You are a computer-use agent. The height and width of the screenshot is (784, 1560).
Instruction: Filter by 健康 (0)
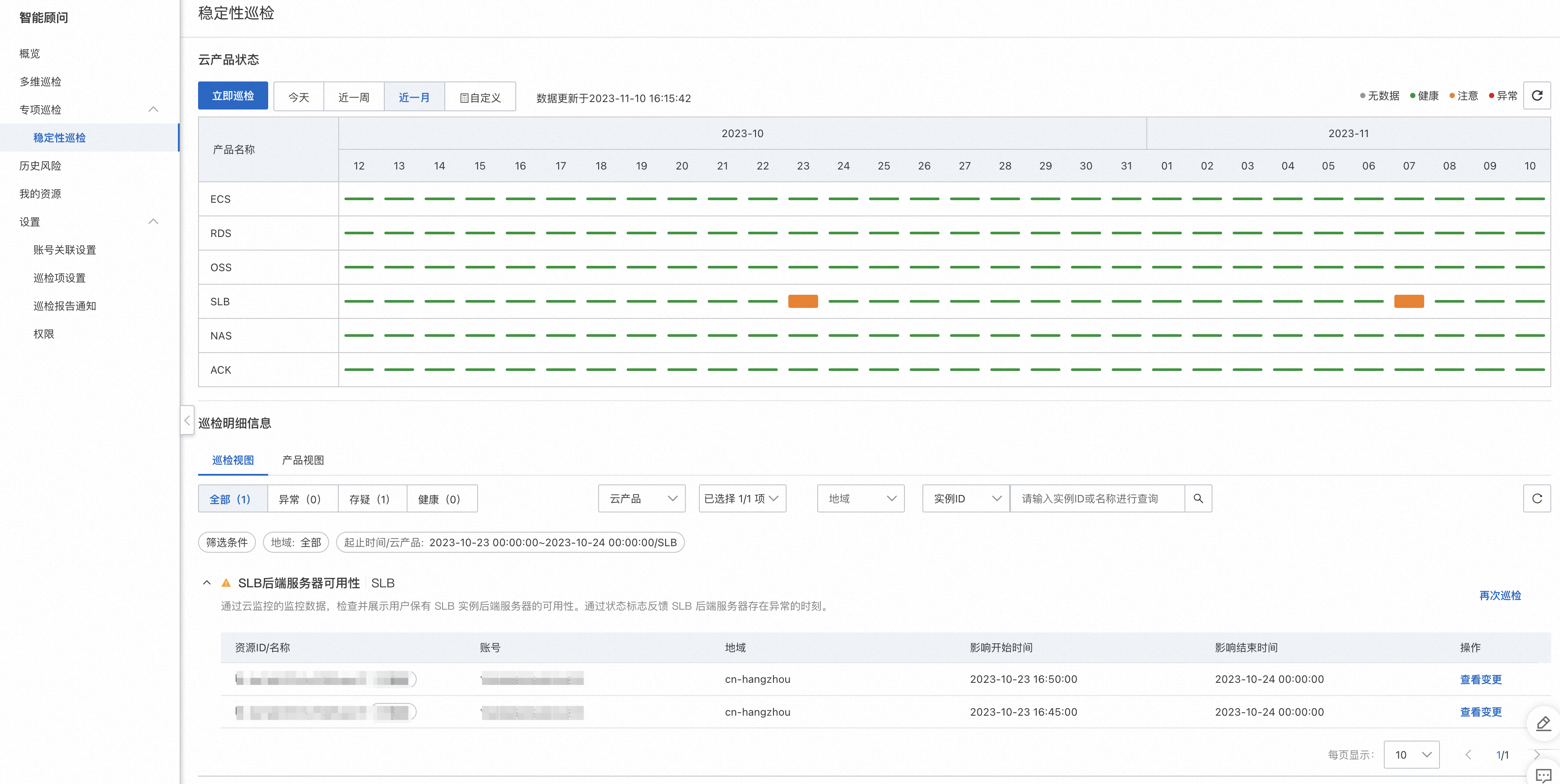(441, 499)
